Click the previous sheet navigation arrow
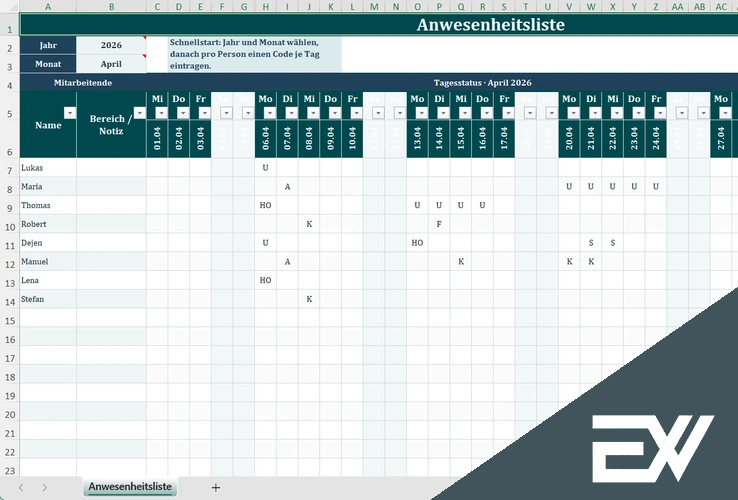The image size is (738, 500). 18,487
